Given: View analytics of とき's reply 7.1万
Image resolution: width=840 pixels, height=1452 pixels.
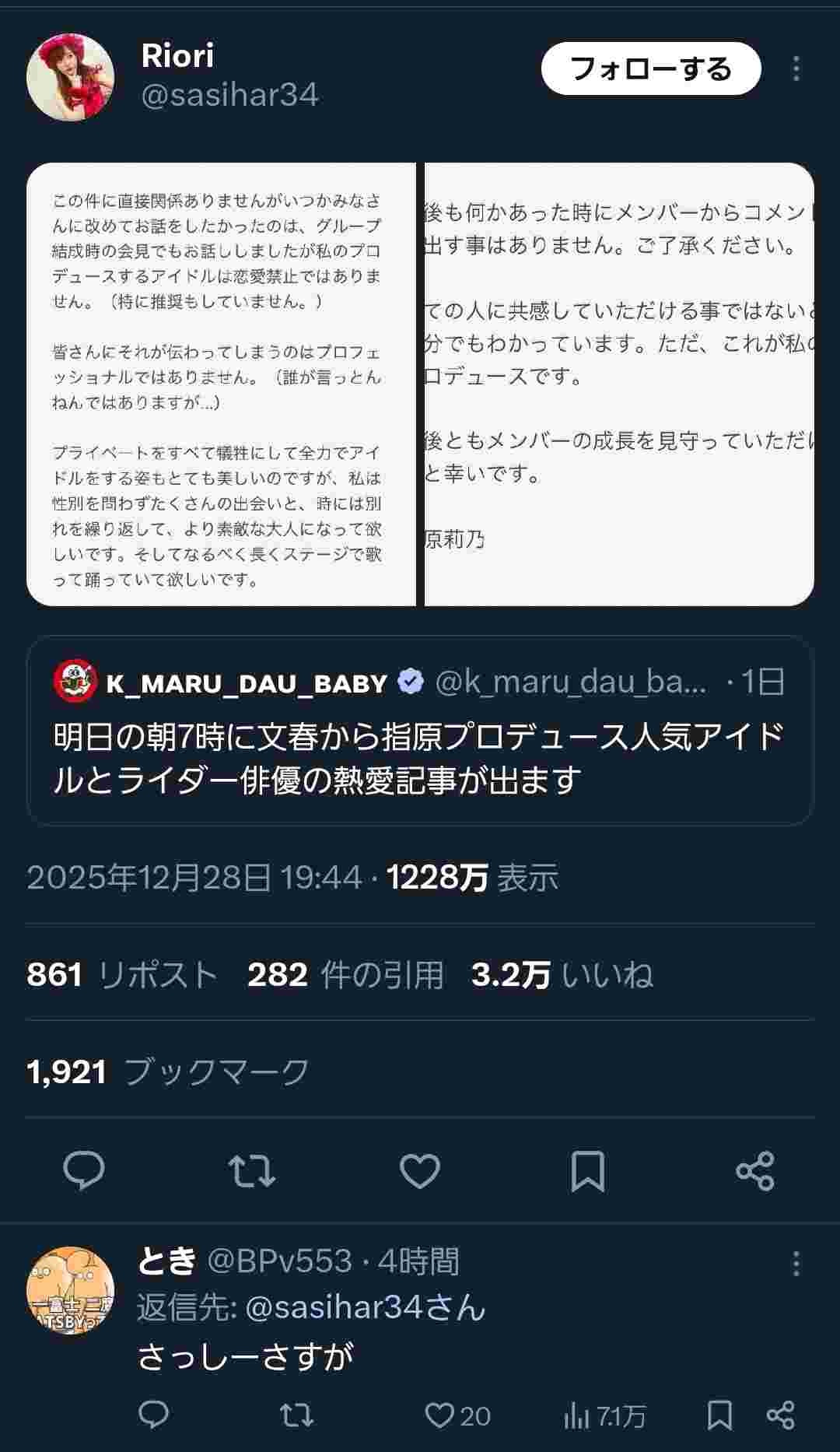Looking at the screenshot, I should tap(604, 1415).
